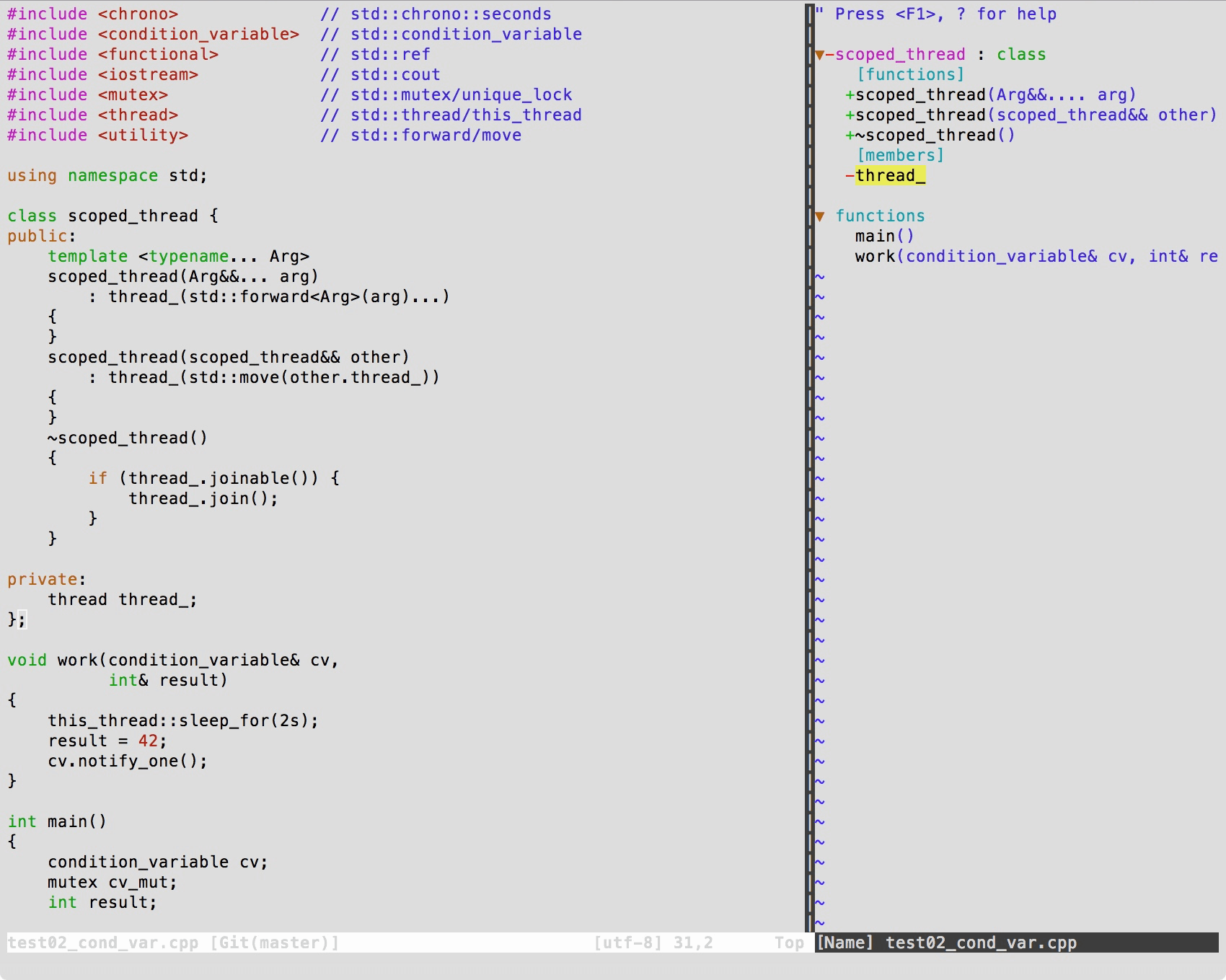Click the [functions] group header under scoped_thread

coord(910,75)
